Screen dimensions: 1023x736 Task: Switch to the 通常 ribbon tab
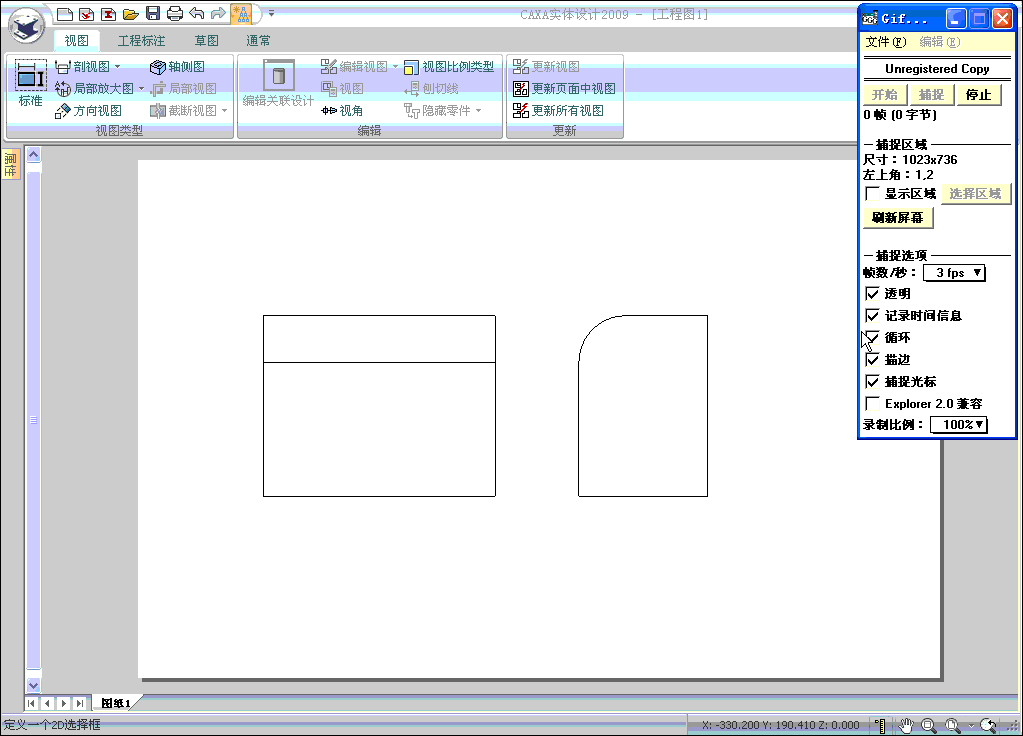[x=258, y=40]
